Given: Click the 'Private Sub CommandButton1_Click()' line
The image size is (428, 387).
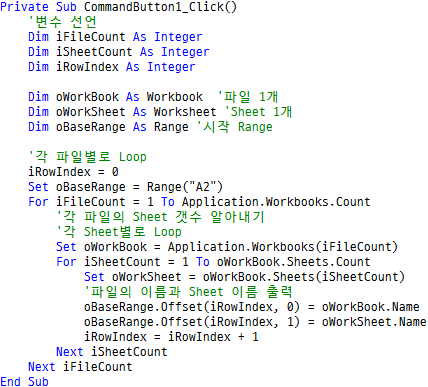Looking at the screenshot, I should click(x=118, y=7).
